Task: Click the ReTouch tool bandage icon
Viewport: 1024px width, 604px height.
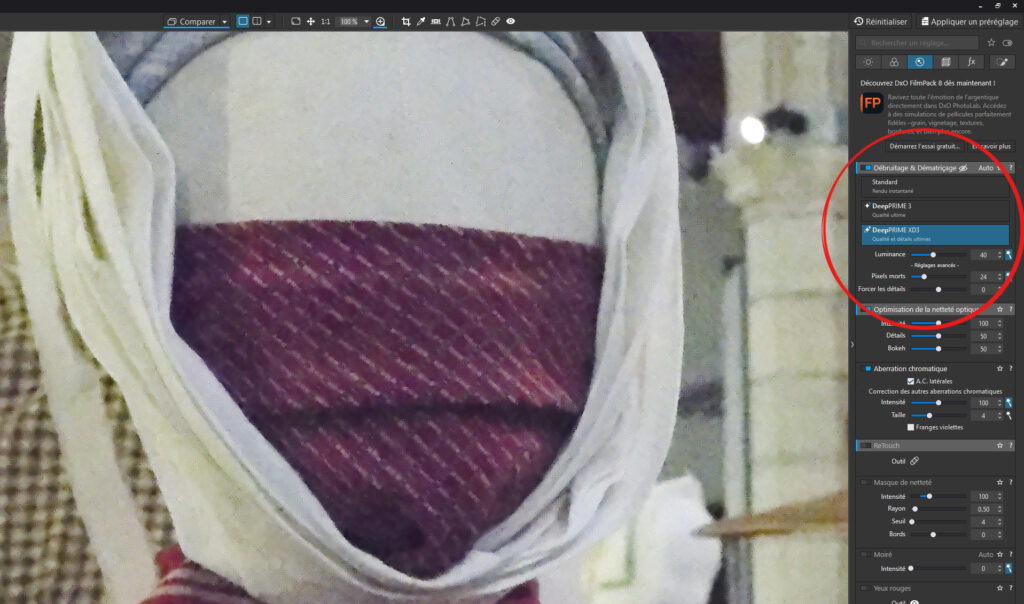Action: (914, 460)
